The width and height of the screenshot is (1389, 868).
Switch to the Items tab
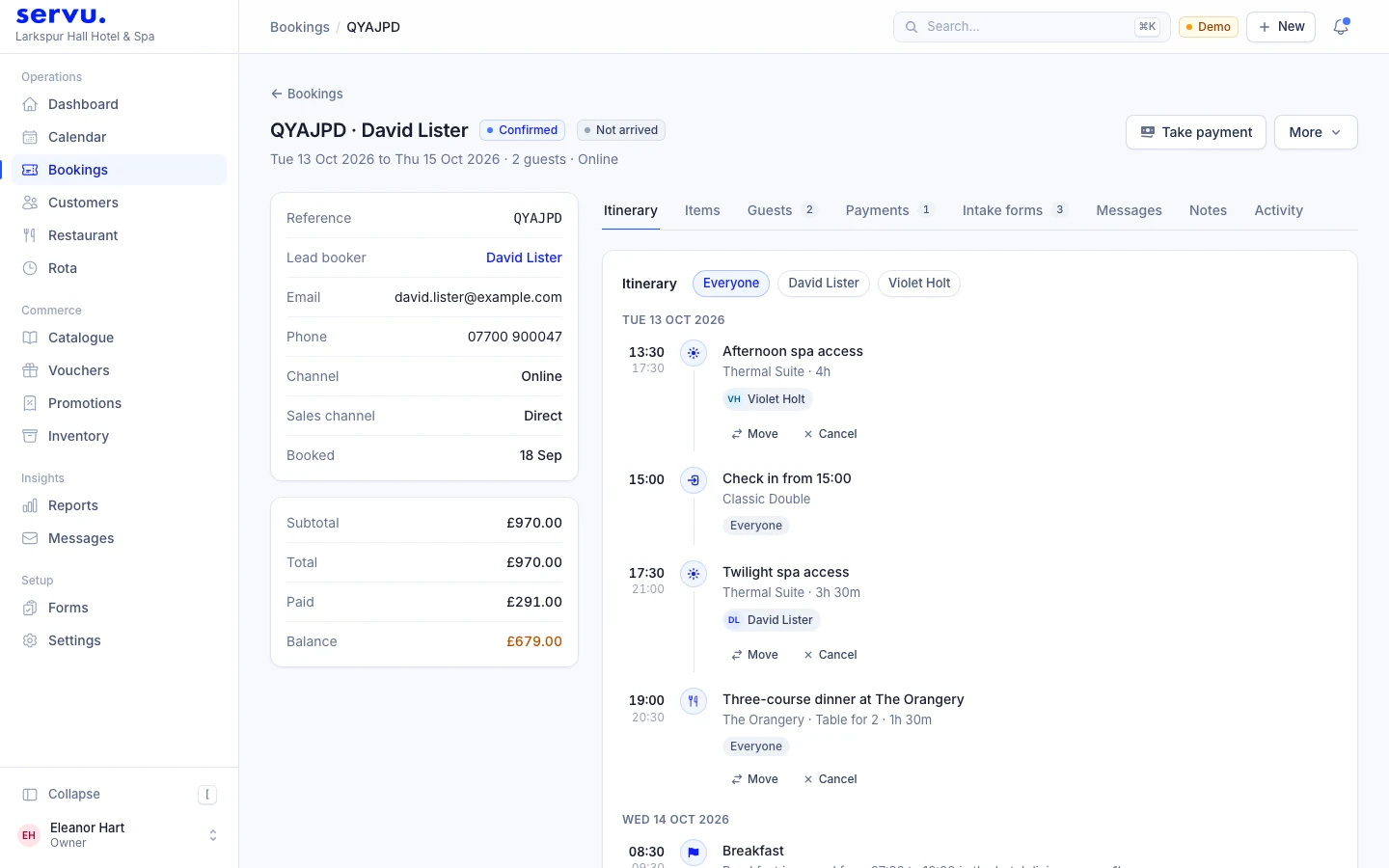coord(702,210)
